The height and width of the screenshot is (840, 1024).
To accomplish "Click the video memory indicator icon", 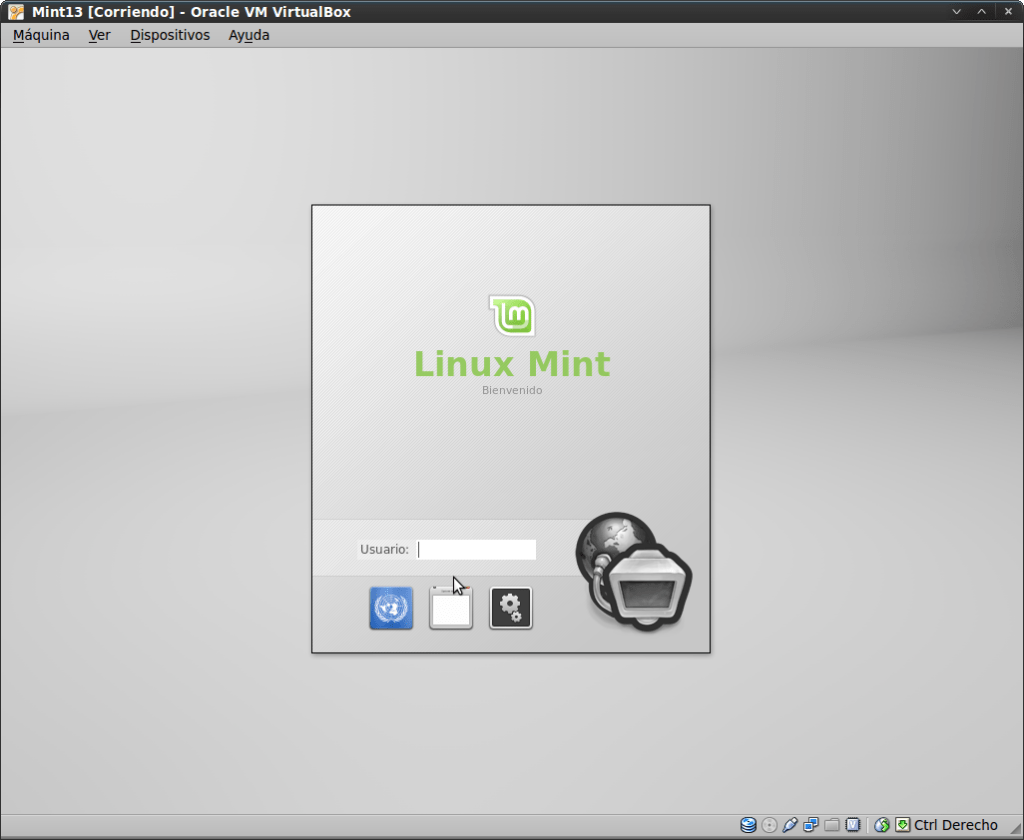I will 853,825.
